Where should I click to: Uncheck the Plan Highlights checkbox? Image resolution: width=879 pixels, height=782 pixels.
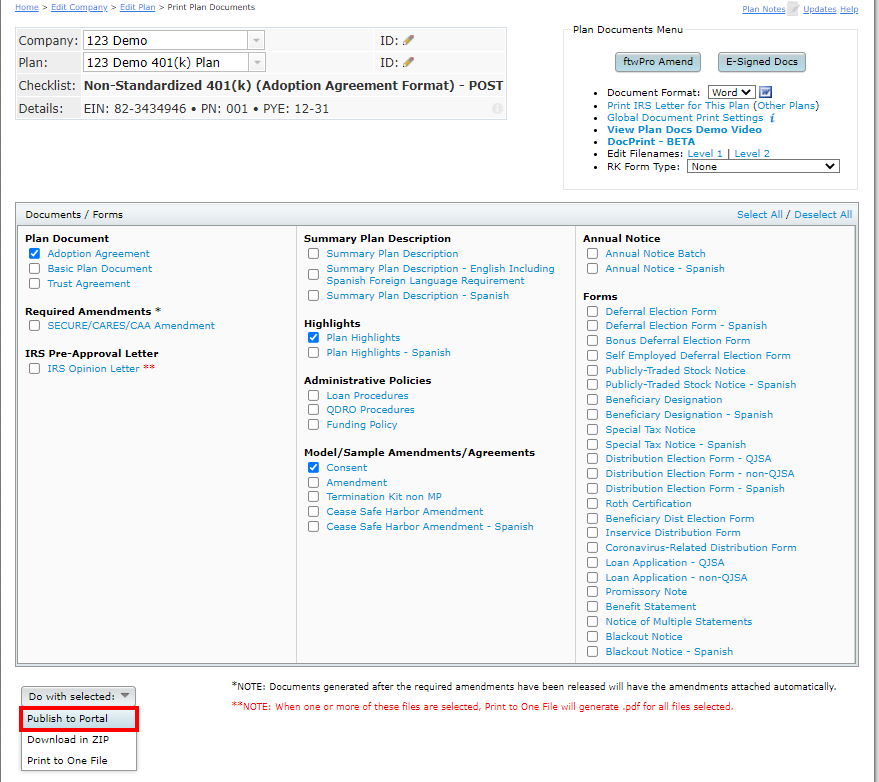pos(313,337)
